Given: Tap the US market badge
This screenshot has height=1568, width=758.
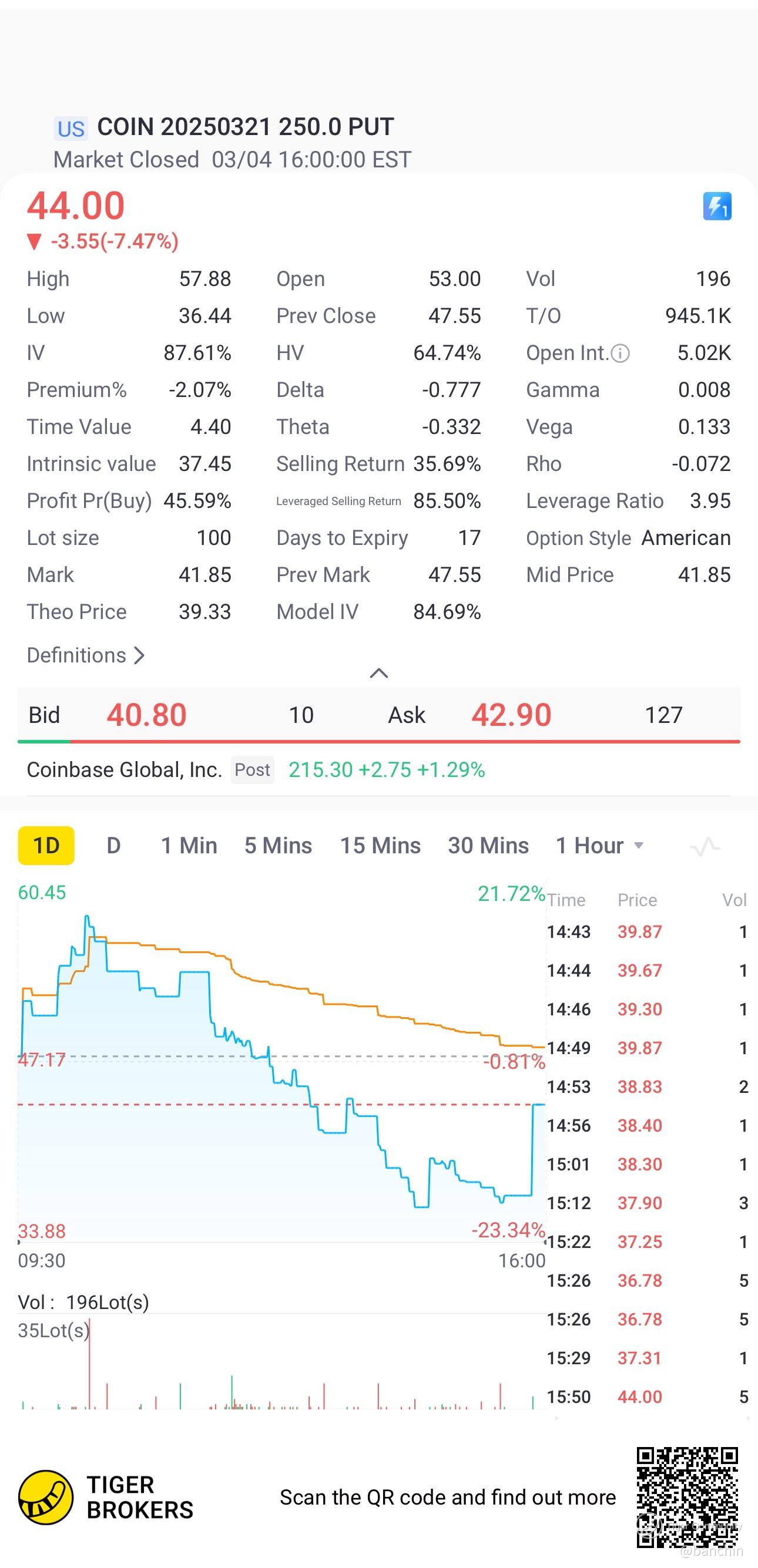Looking at the screenshot, I should pyautogui.click(x=71, y=129).
